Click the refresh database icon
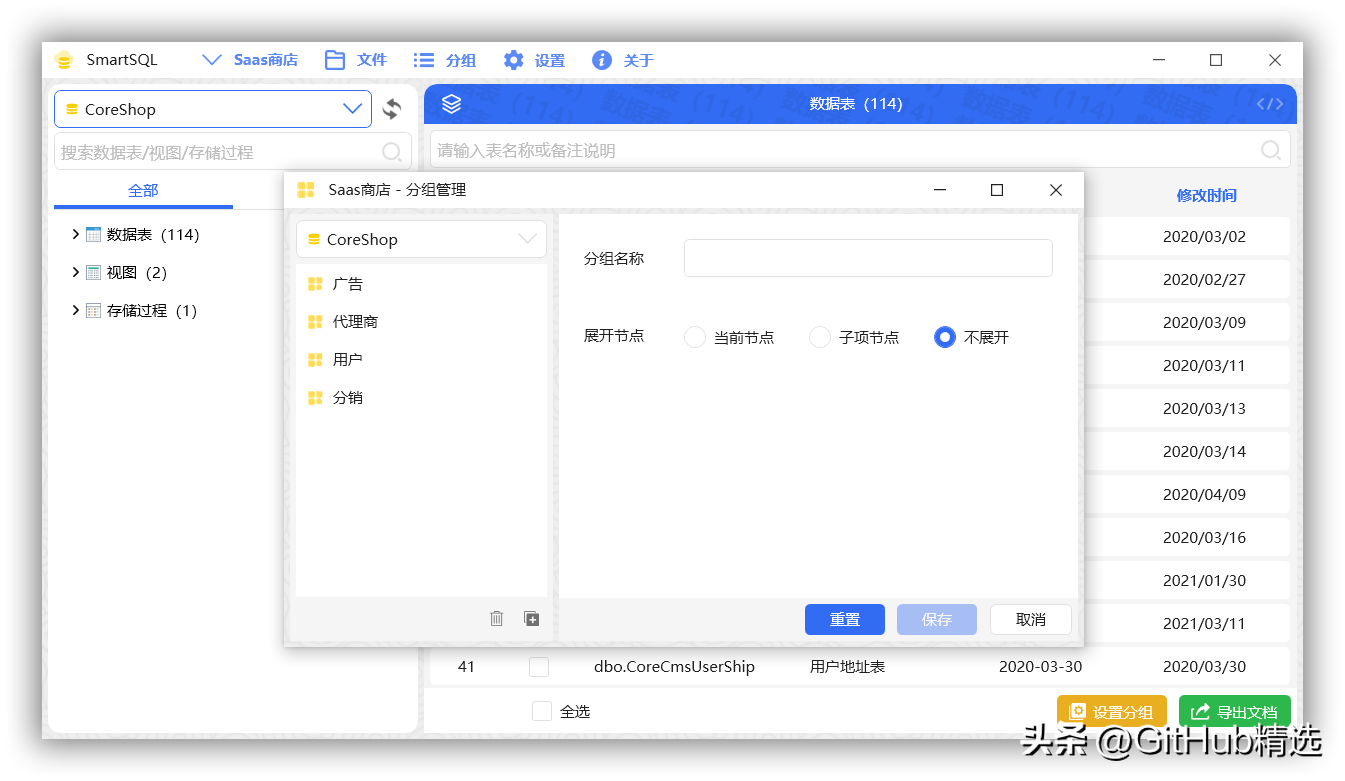 pos(392,109)
